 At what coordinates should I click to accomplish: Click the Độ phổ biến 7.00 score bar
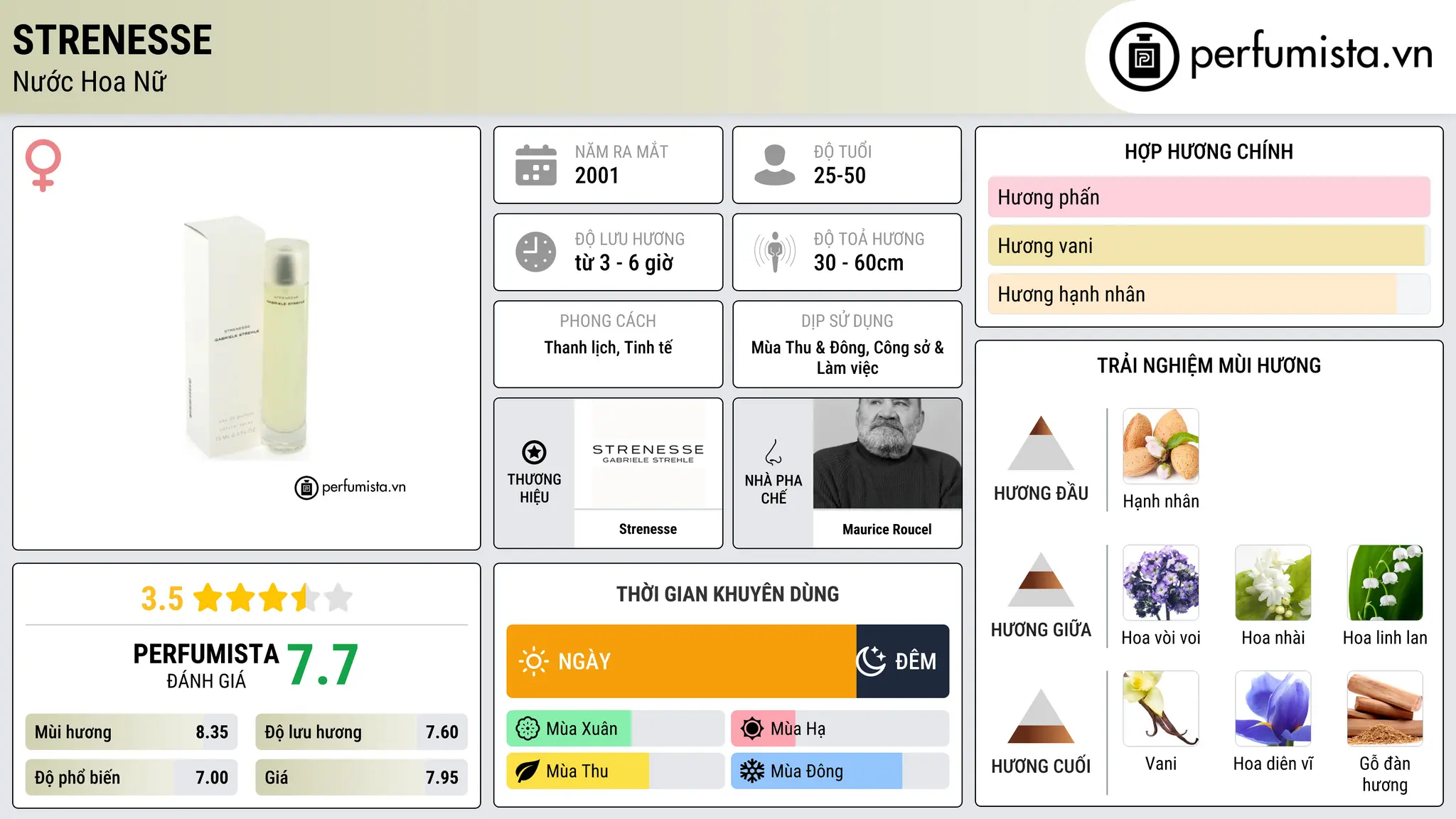[x=132, y=777]
